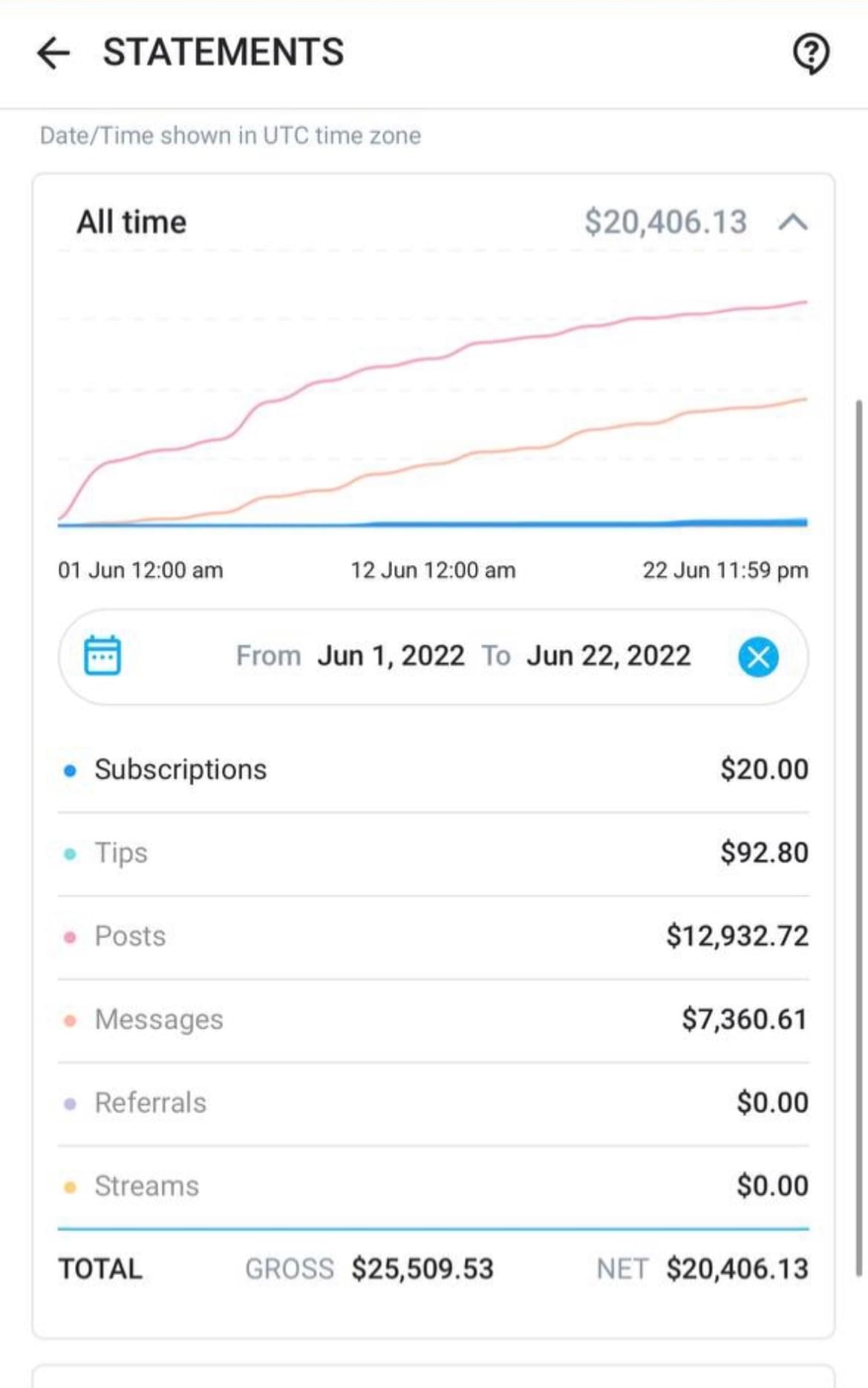Toggle Streams series yellow dot
This screenshot has height=1388, width=868.
[70, 1187]
